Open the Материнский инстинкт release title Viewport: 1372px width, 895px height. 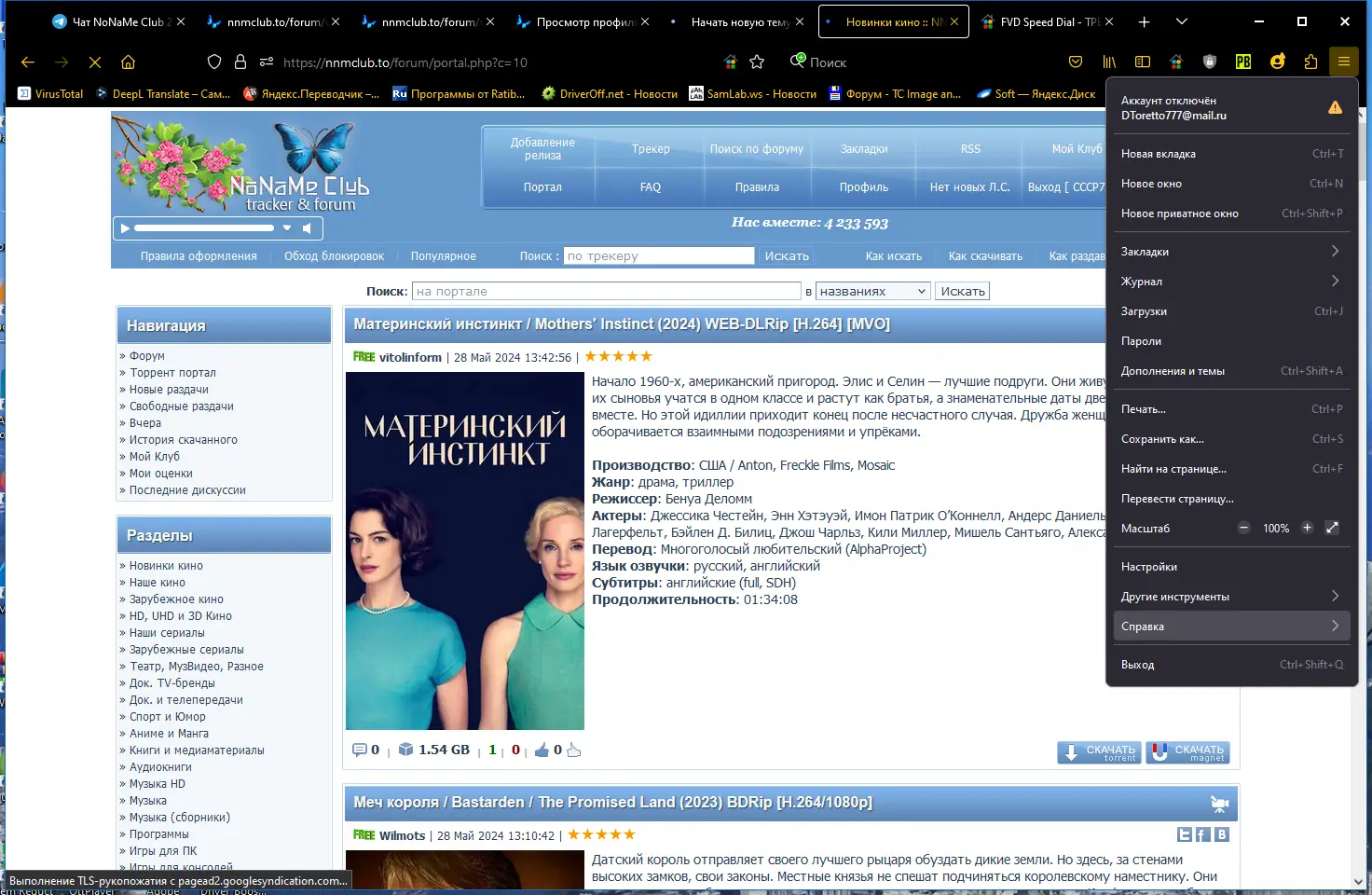click(622, 324)
